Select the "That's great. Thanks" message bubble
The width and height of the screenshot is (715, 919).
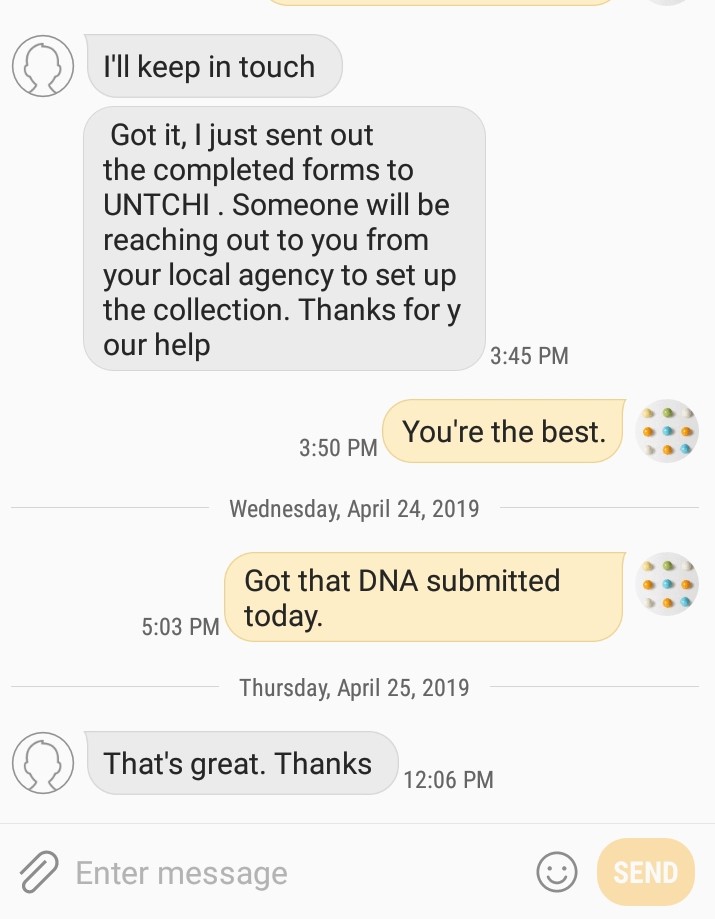[x=240, y=764]
